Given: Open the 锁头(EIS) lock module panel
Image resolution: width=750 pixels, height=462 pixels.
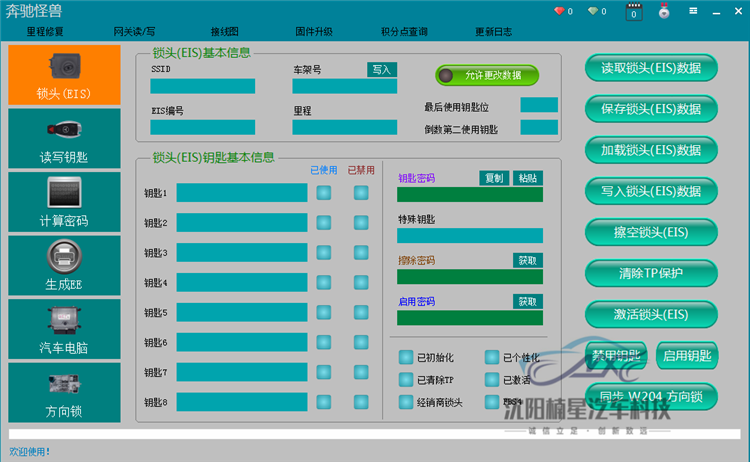Looking at the screenshot, I should coord(64,75).
